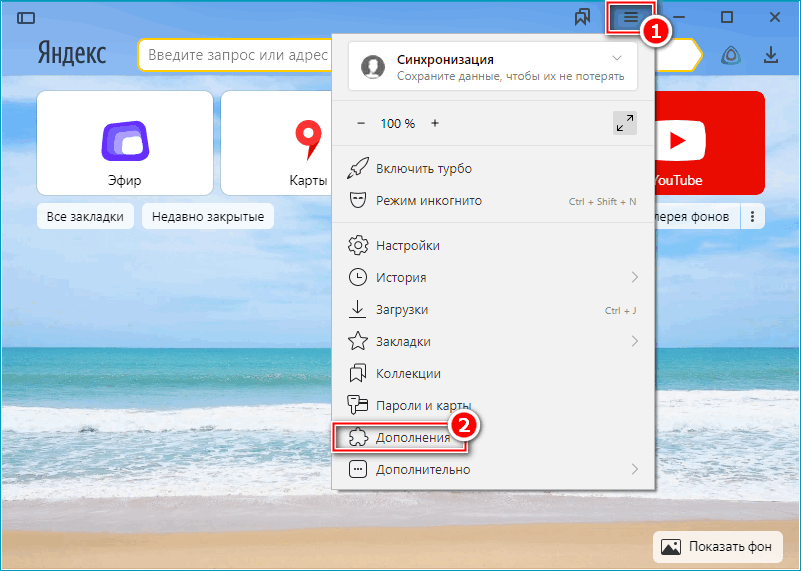Click Показать фон button
The width and height of the screenshot is (801, 571).
pos(717,547)
